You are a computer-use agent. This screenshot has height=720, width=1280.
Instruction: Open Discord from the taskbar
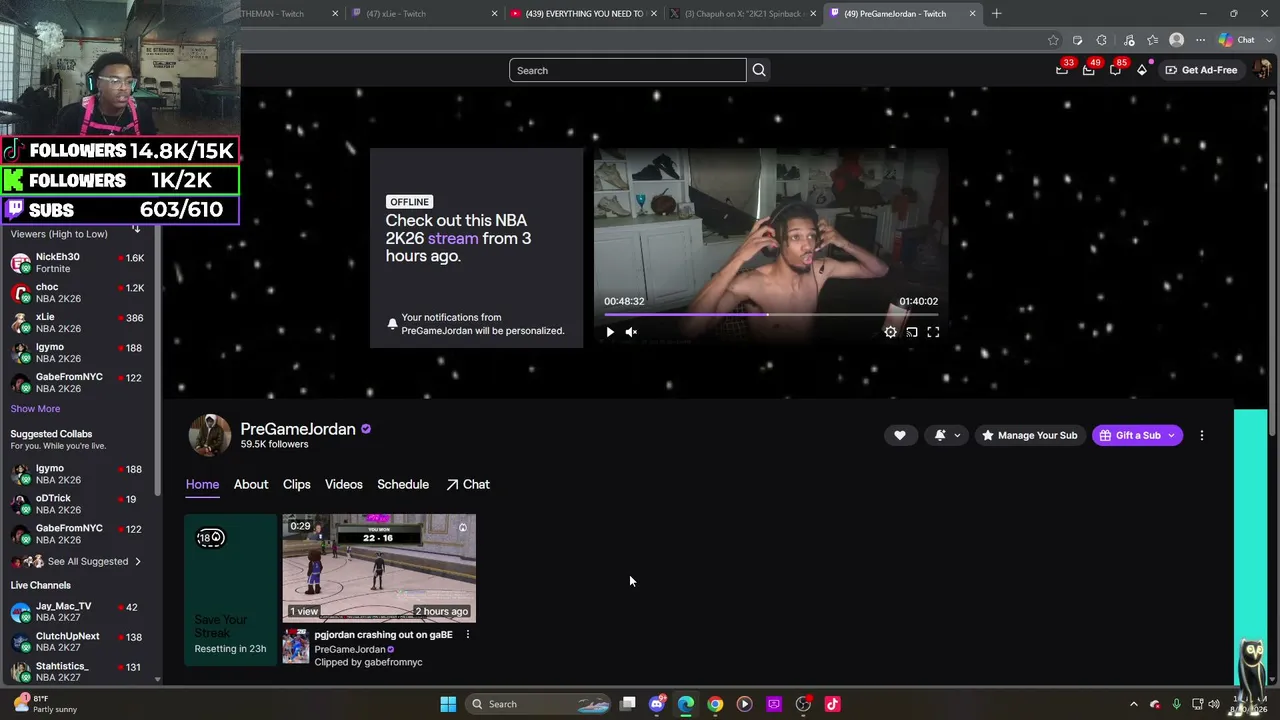[657, 704]
